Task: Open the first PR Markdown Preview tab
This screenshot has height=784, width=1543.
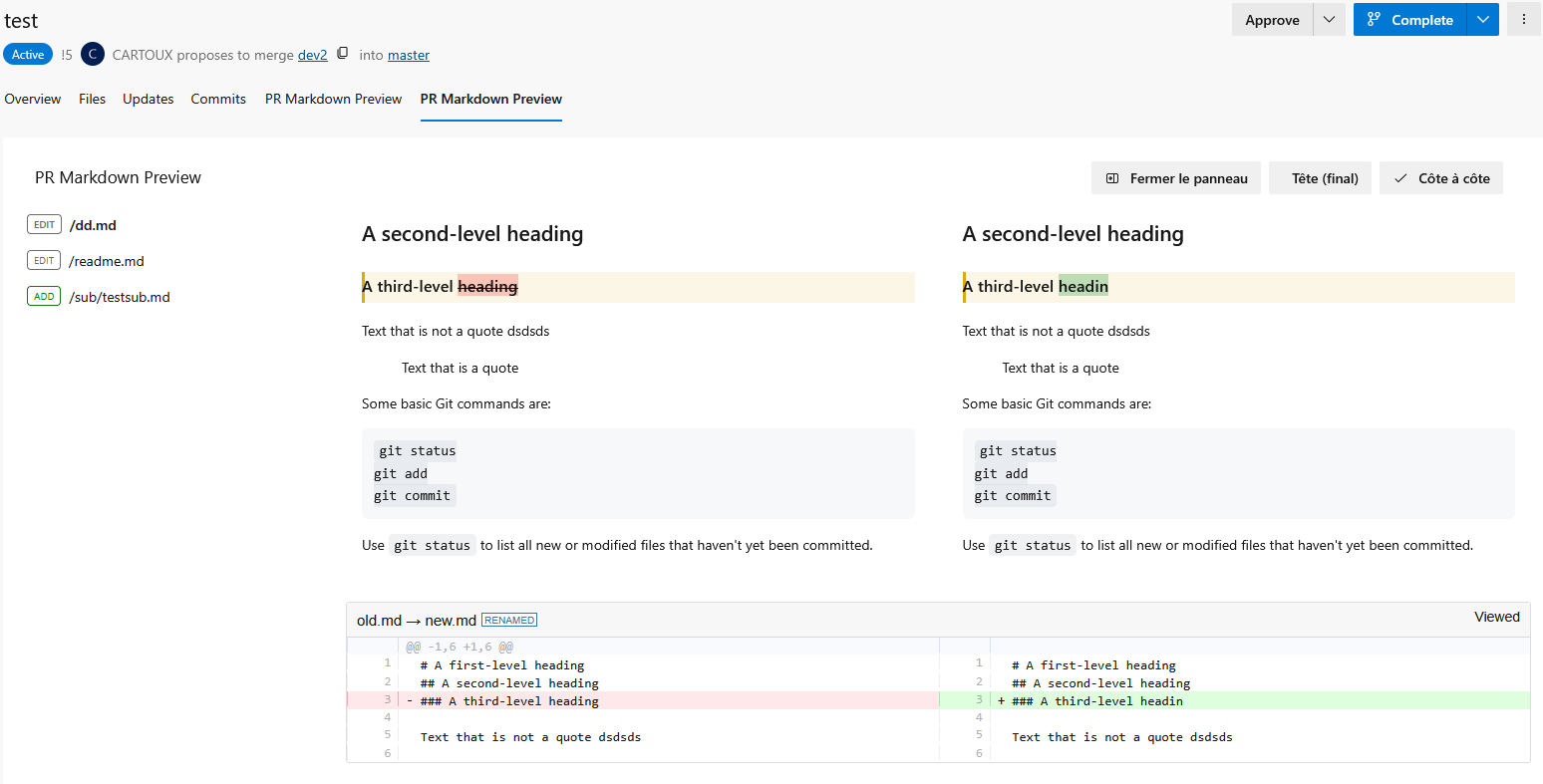Action: coord(334,99)
